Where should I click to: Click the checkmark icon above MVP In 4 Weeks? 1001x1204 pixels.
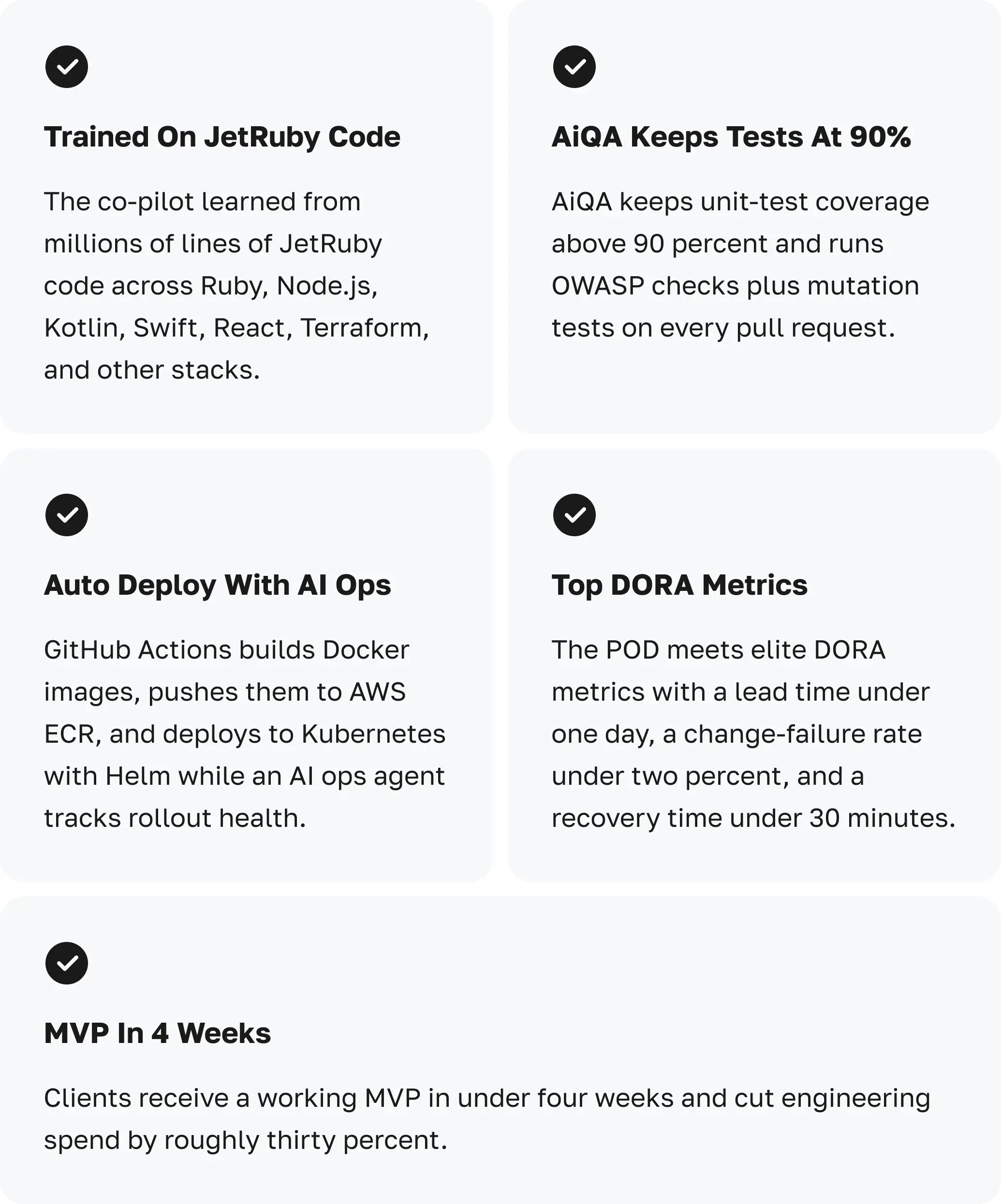tap(67, 963)
